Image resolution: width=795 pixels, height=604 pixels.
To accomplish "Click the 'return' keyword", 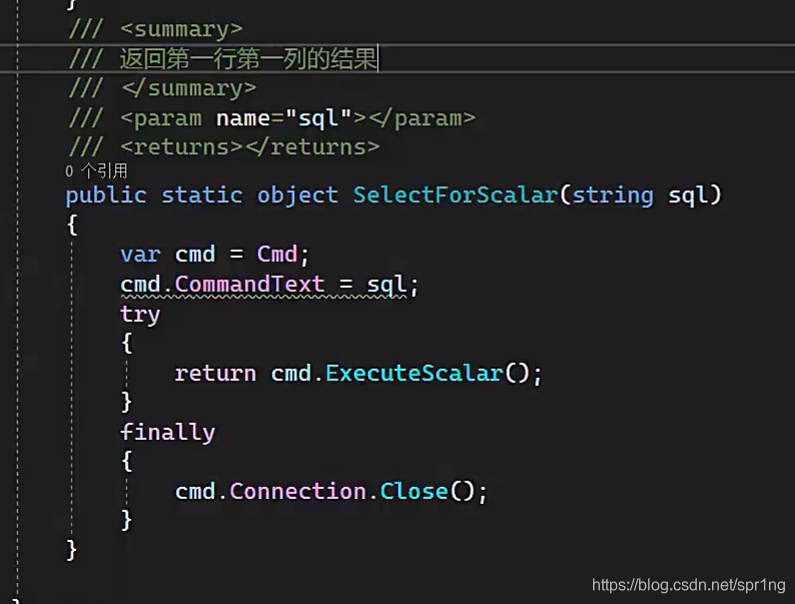I will point(215,374).
